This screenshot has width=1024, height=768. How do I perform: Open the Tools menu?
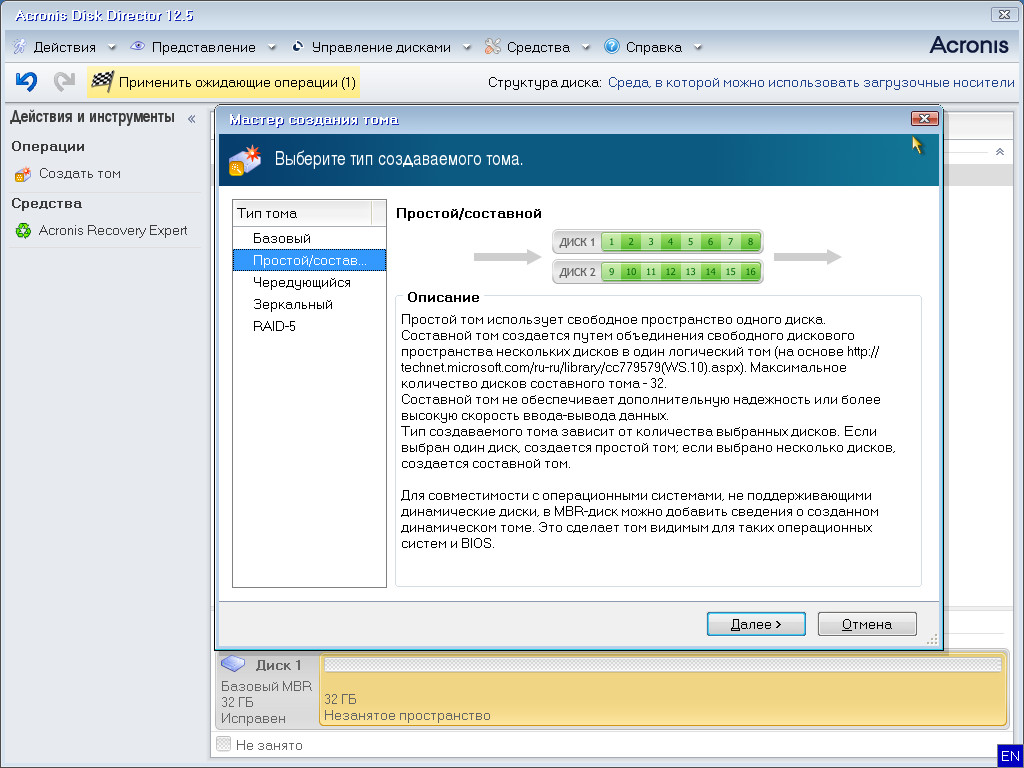tap(537, 47)
